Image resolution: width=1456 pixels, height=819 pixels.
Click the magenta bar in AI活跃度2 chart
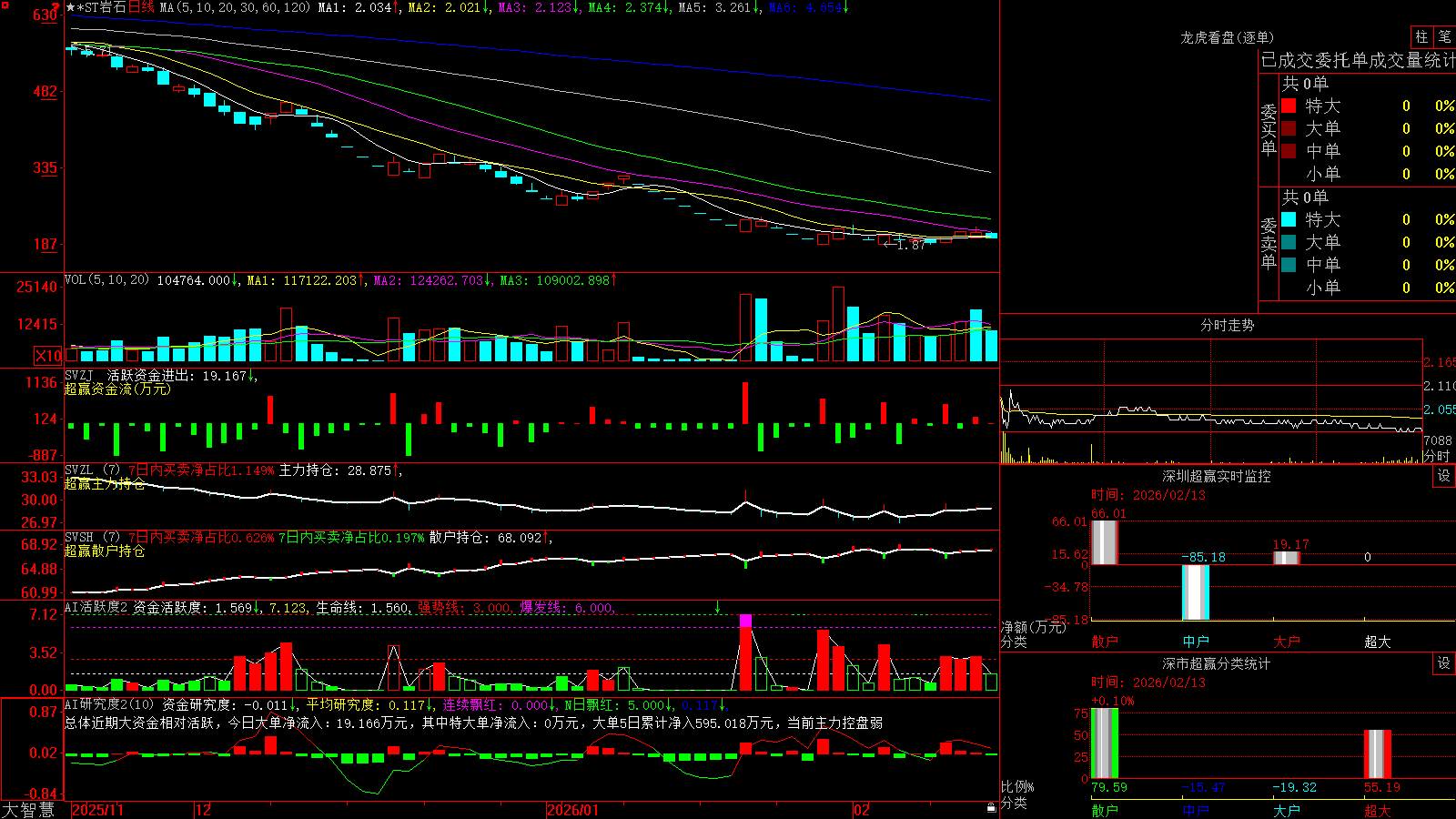click(x=745, y=621)
